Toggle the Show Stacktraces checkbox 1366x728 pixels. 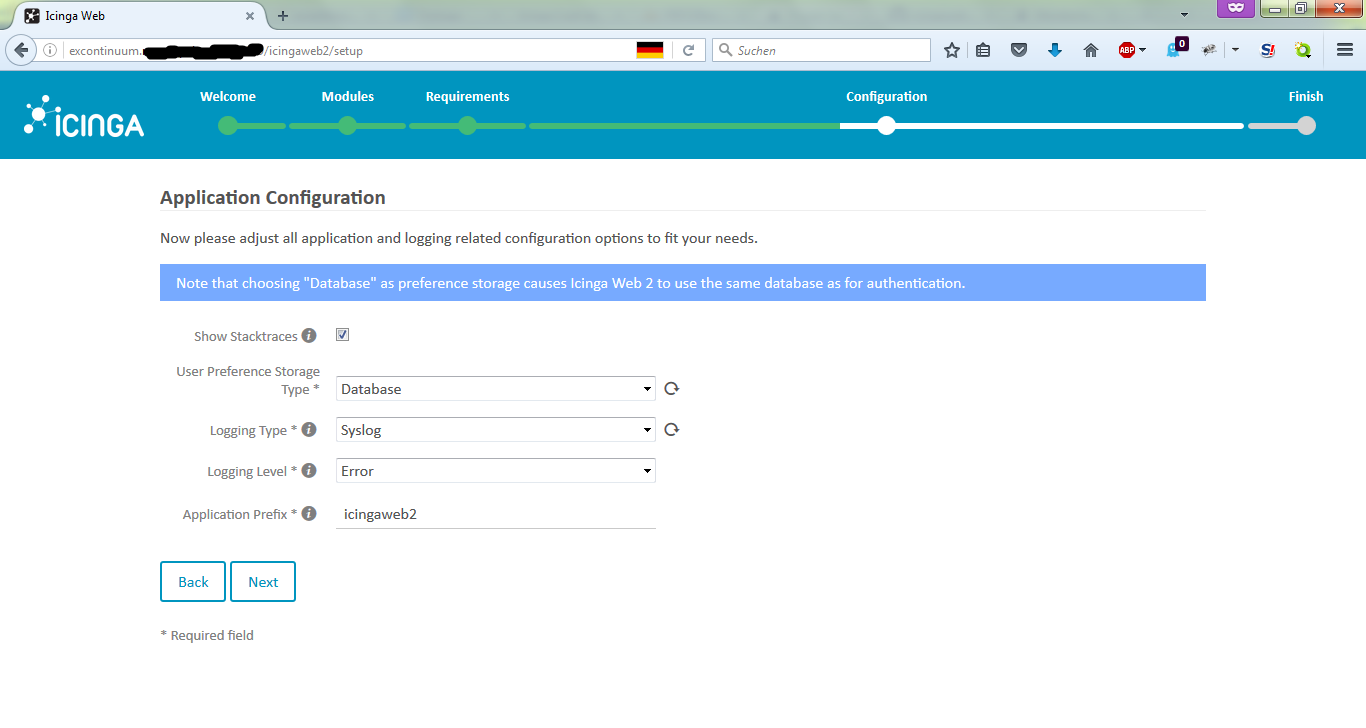[343, 335]
